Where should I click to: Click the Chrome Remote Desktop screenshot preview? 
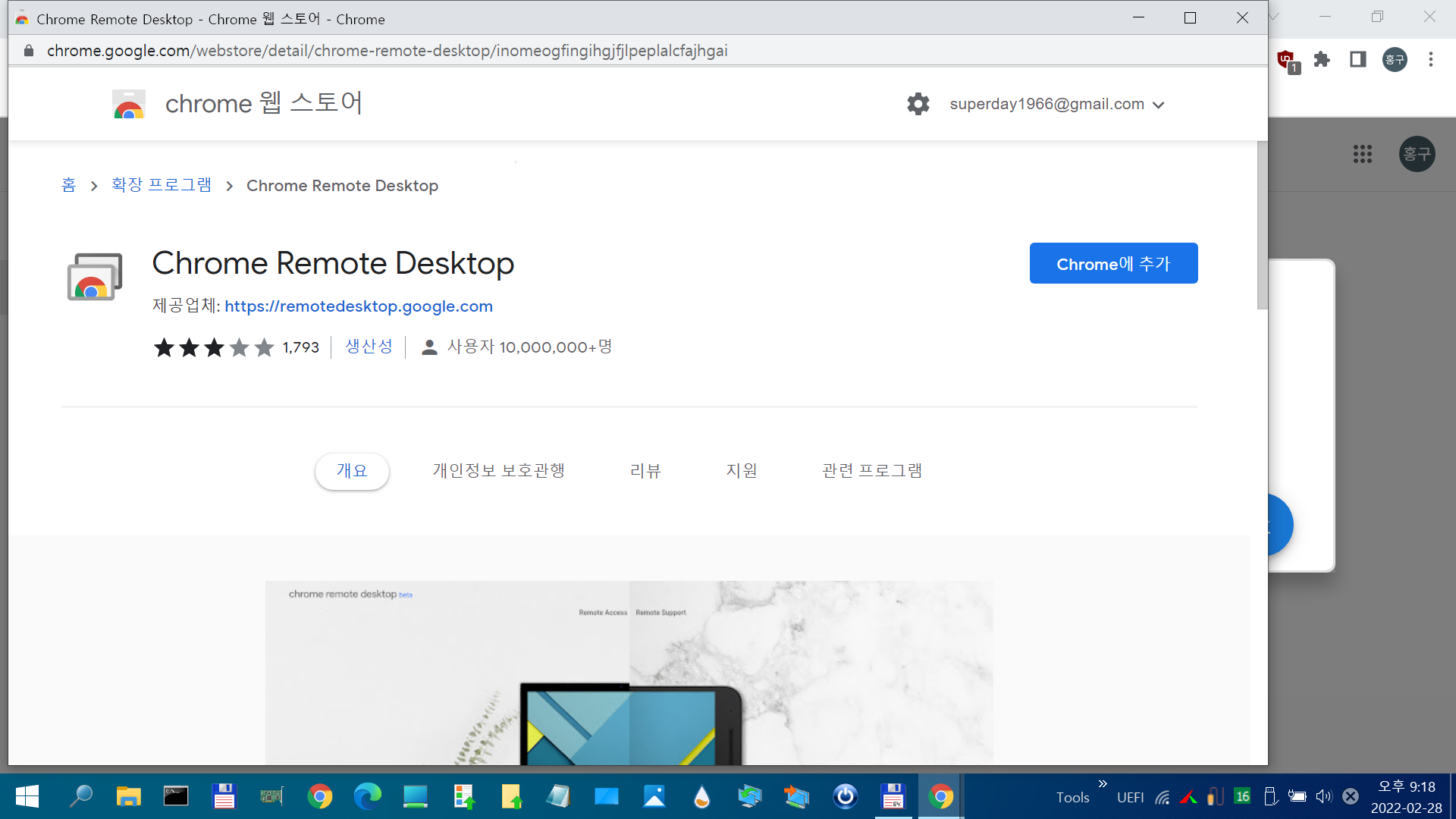click(x=629, y=673)
